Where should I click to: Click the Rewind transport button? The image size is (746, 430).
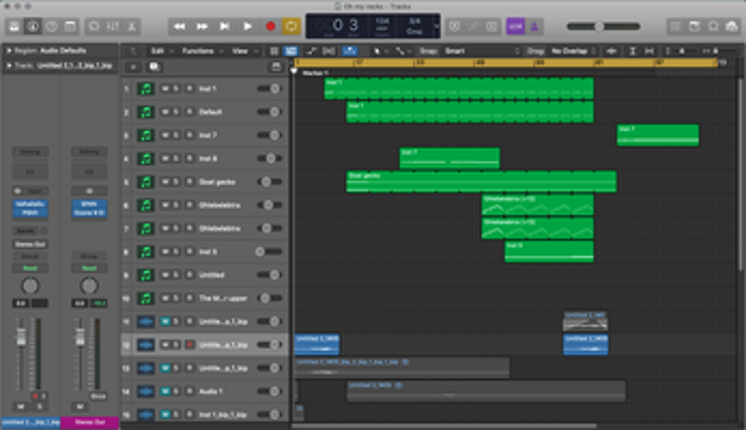tap(179, 27)
